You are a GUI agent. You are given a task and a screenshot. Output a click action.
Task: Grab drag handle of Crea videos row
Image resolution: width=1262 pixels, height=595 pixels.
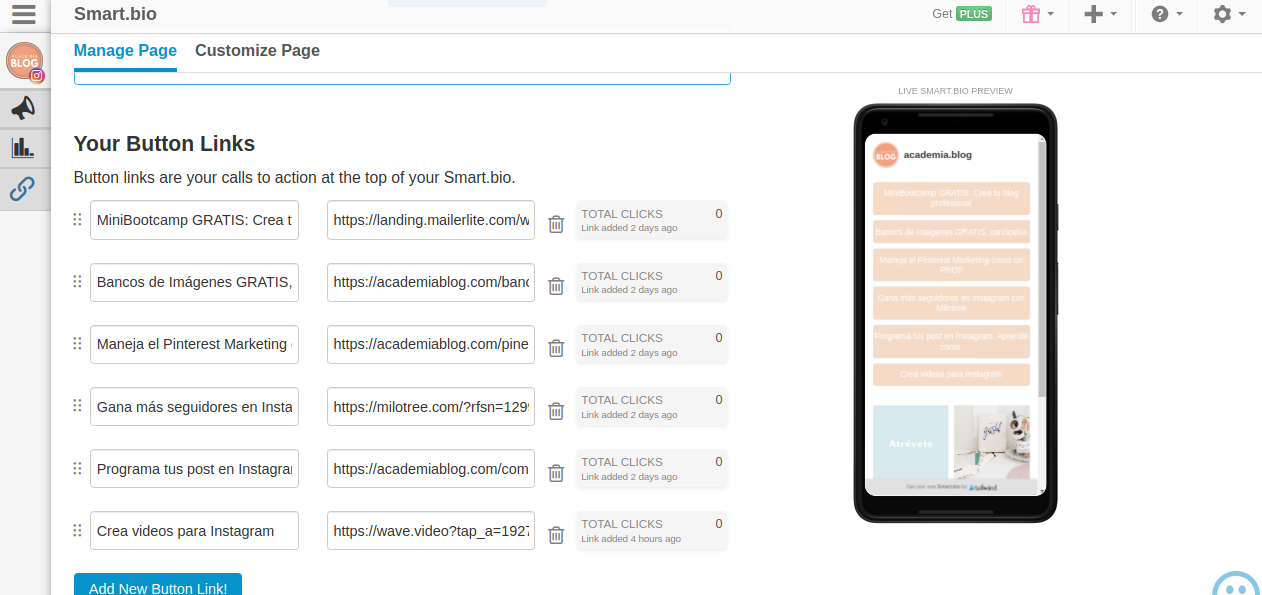77,529
